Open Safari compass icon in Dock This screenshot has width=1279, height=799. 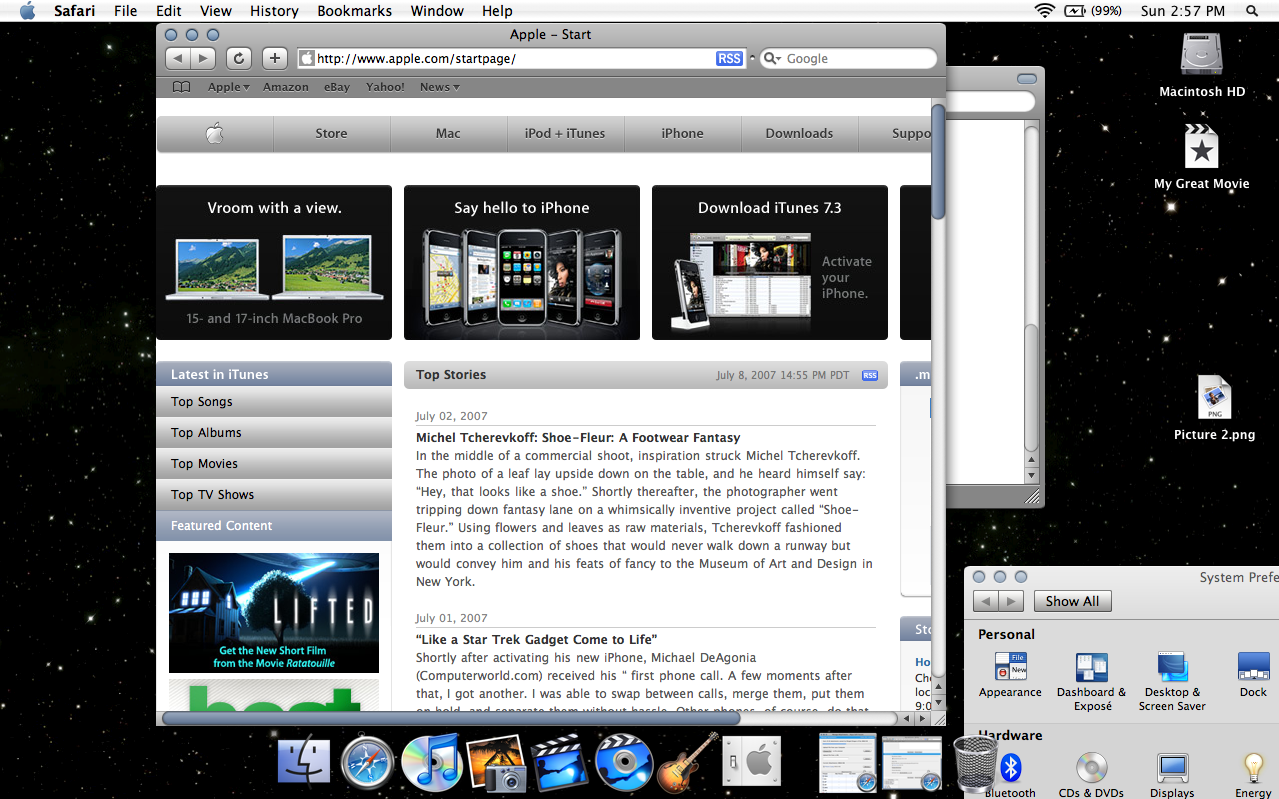click(367, 763)
